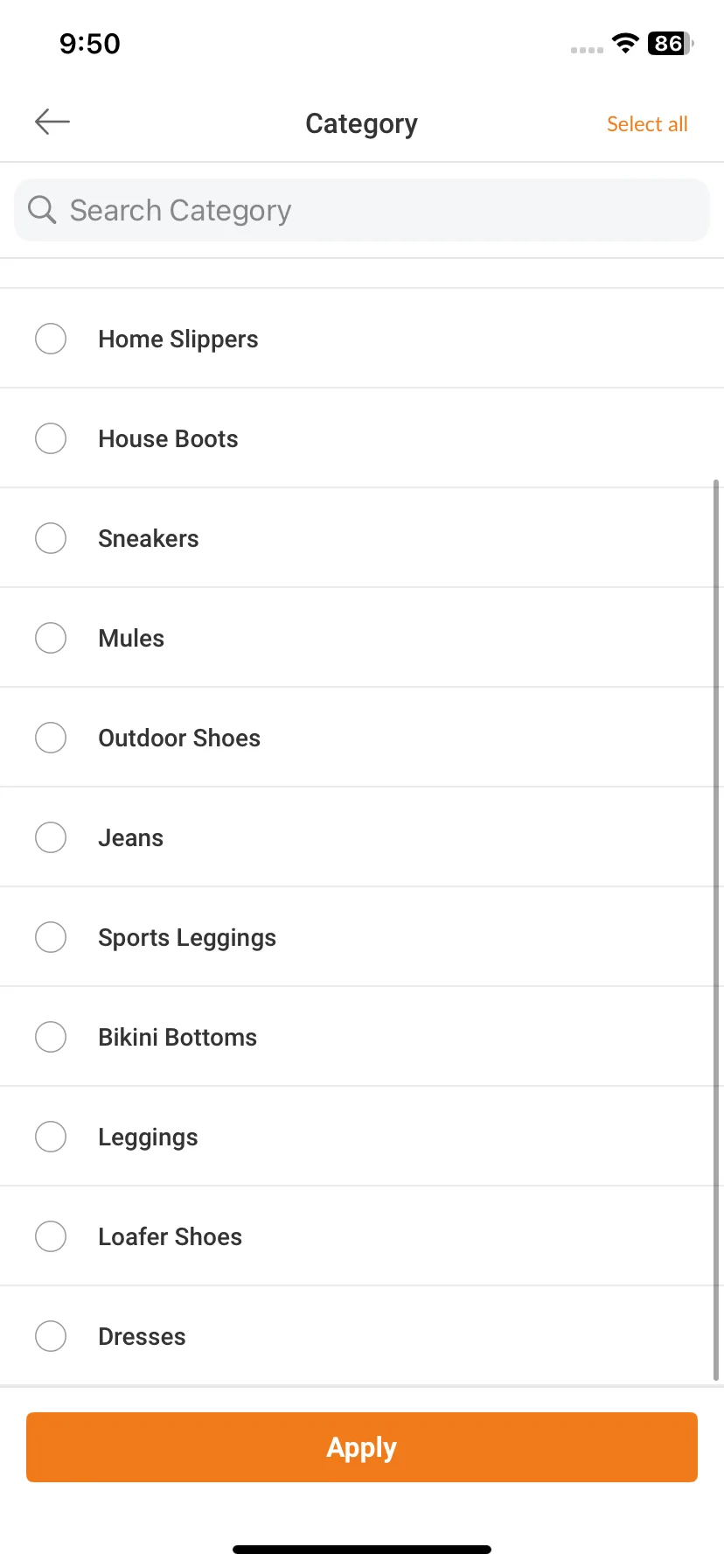Tap the Wi-Fi status icon
The image size is (724, 1568).
[625, 43]
